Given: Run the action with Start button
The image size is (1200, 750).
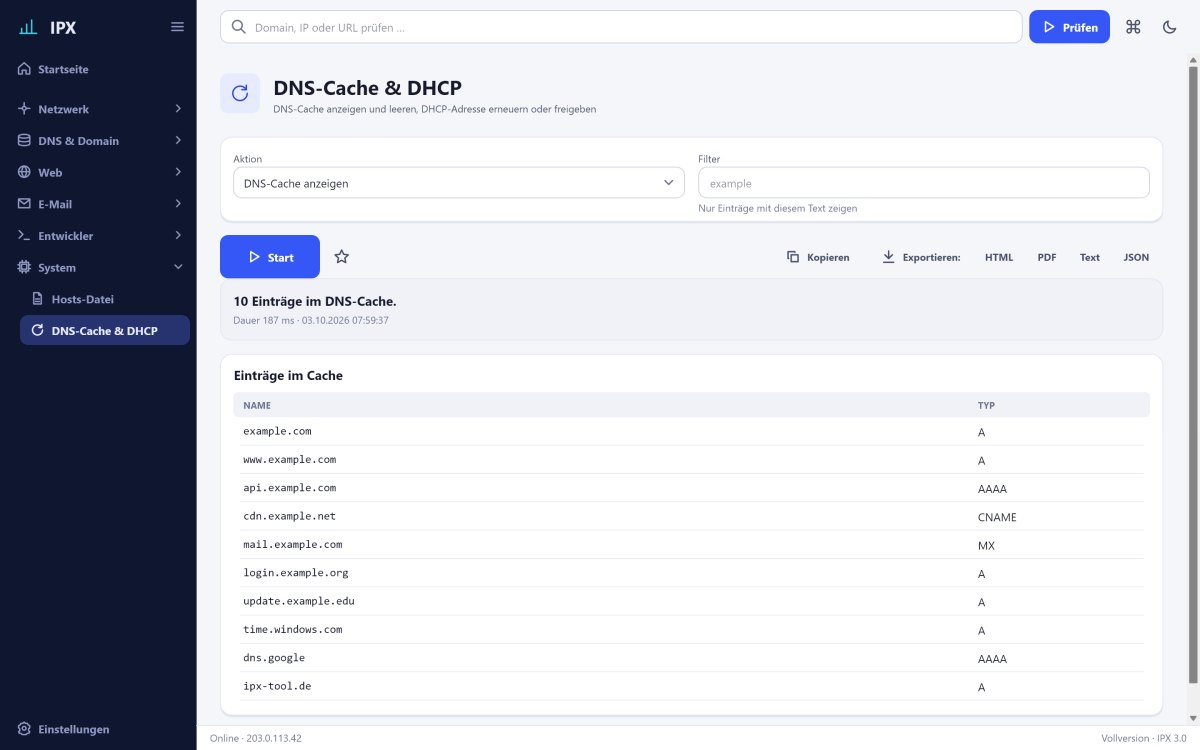Looking at the screenshot, I should 270,257.
